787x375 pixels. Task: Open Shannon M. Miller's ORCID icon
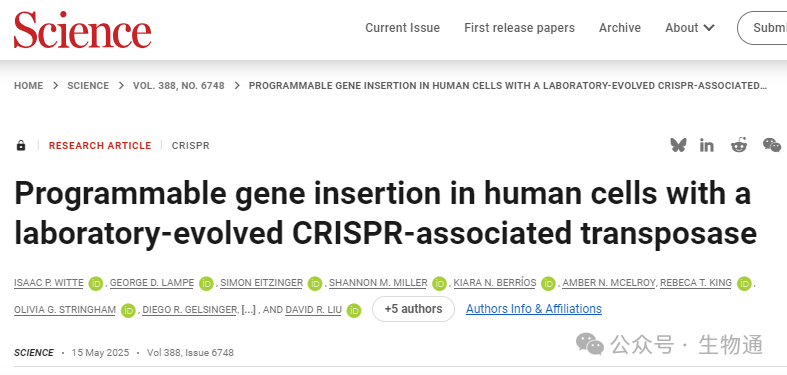tap(439, 284)
